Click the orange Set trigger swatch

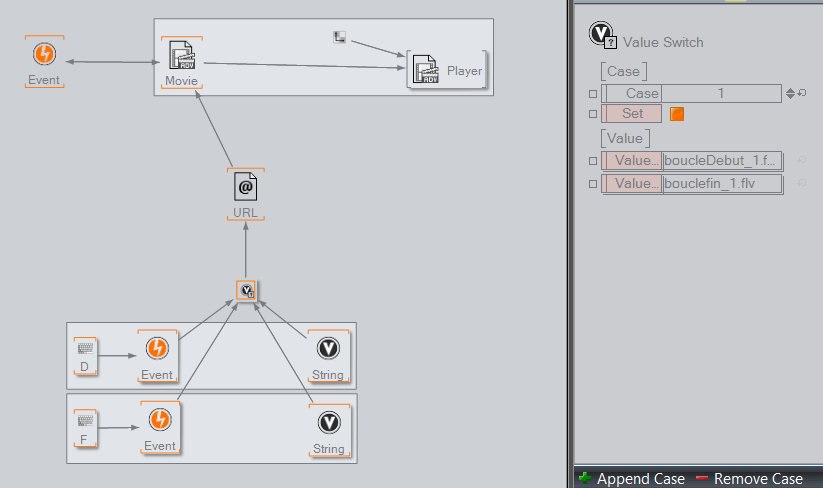click(x=677, y=114)
